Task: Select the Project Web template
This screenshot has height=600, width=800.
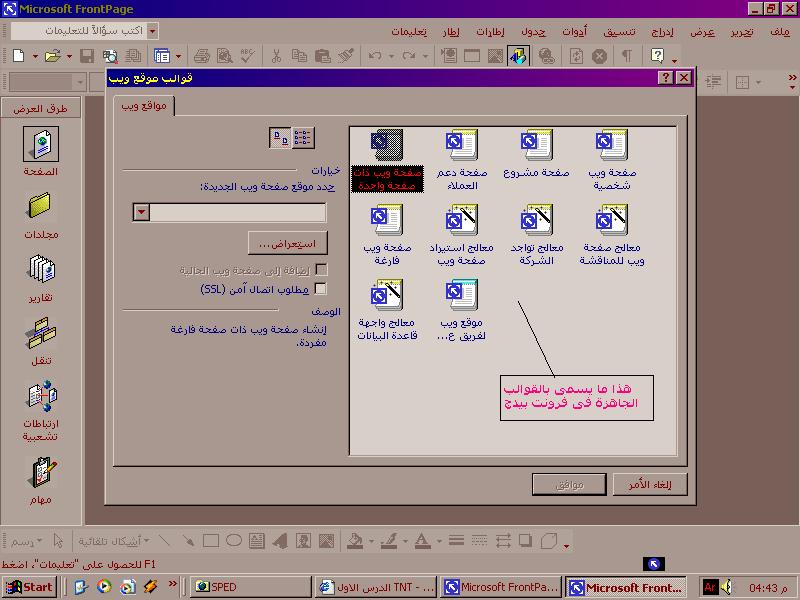Action: 536,154
